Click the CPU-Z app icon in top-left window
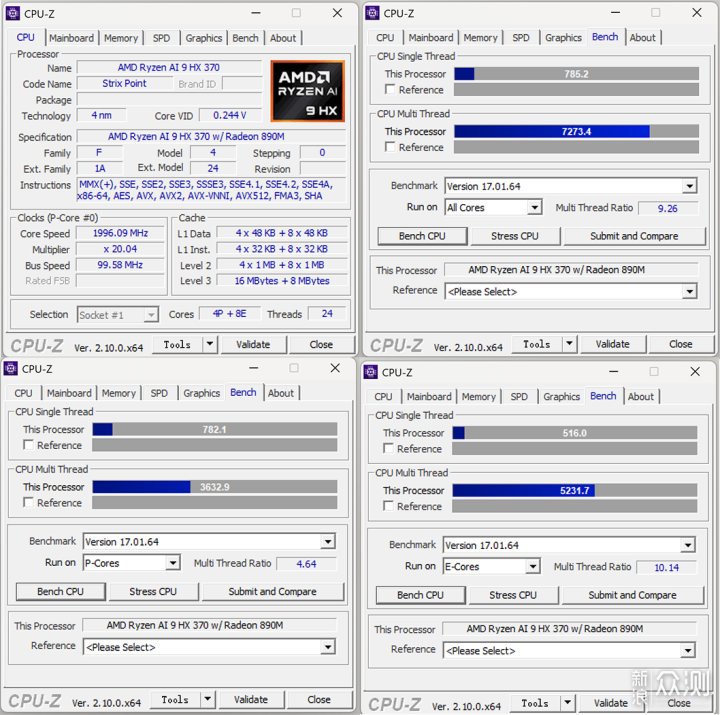 pyautogui.click(x=12, y=13)
